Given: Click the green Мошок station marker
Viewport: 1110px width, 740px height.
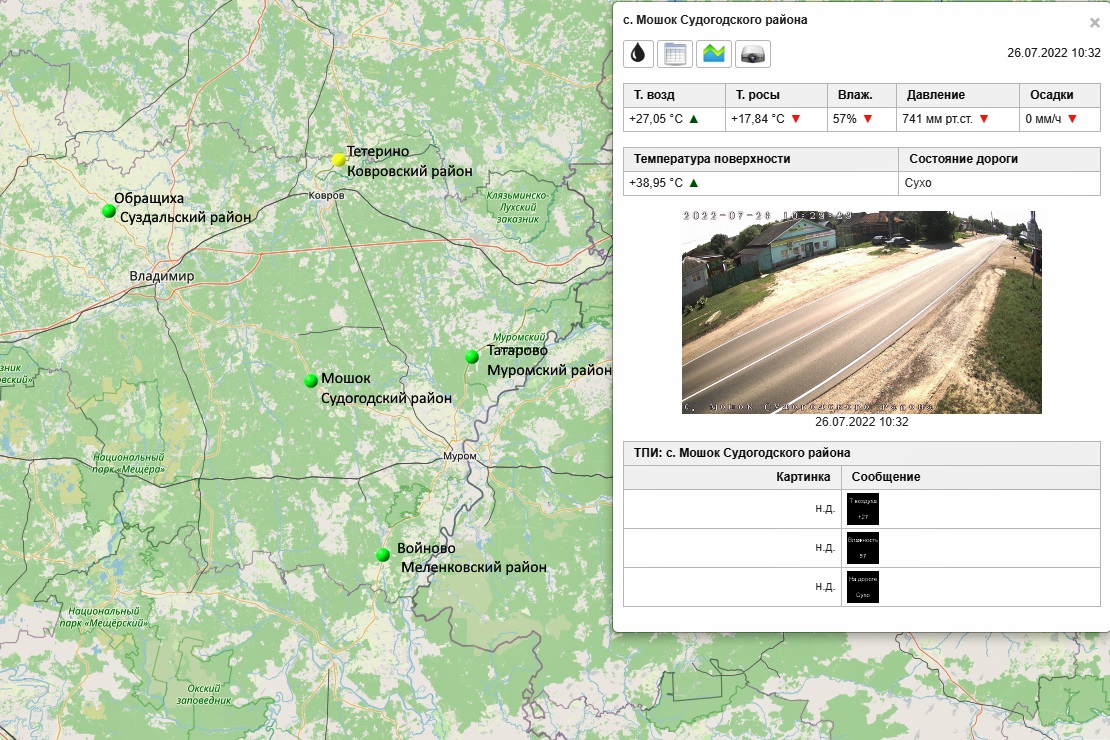Looking at the screenshot, I should [x=311, y=380].
